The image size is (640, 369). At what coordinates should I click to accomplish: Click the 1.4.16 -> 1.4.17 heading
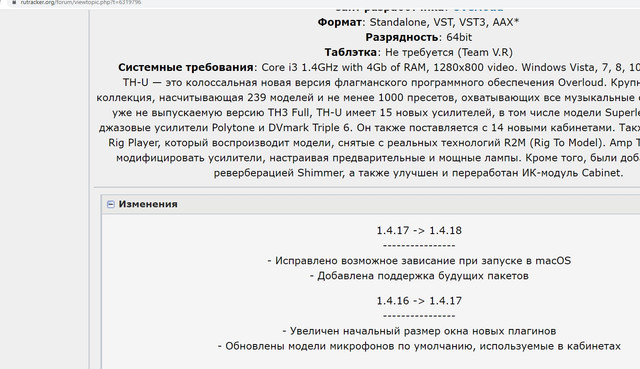pos(419,301)
